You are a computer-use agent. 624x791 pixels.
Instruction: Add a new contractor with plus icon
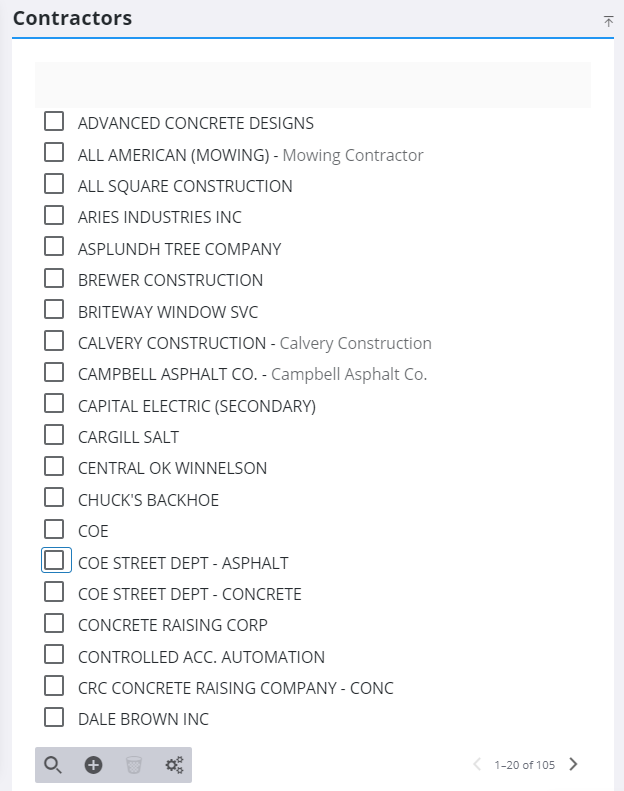[x=93, y=765]
